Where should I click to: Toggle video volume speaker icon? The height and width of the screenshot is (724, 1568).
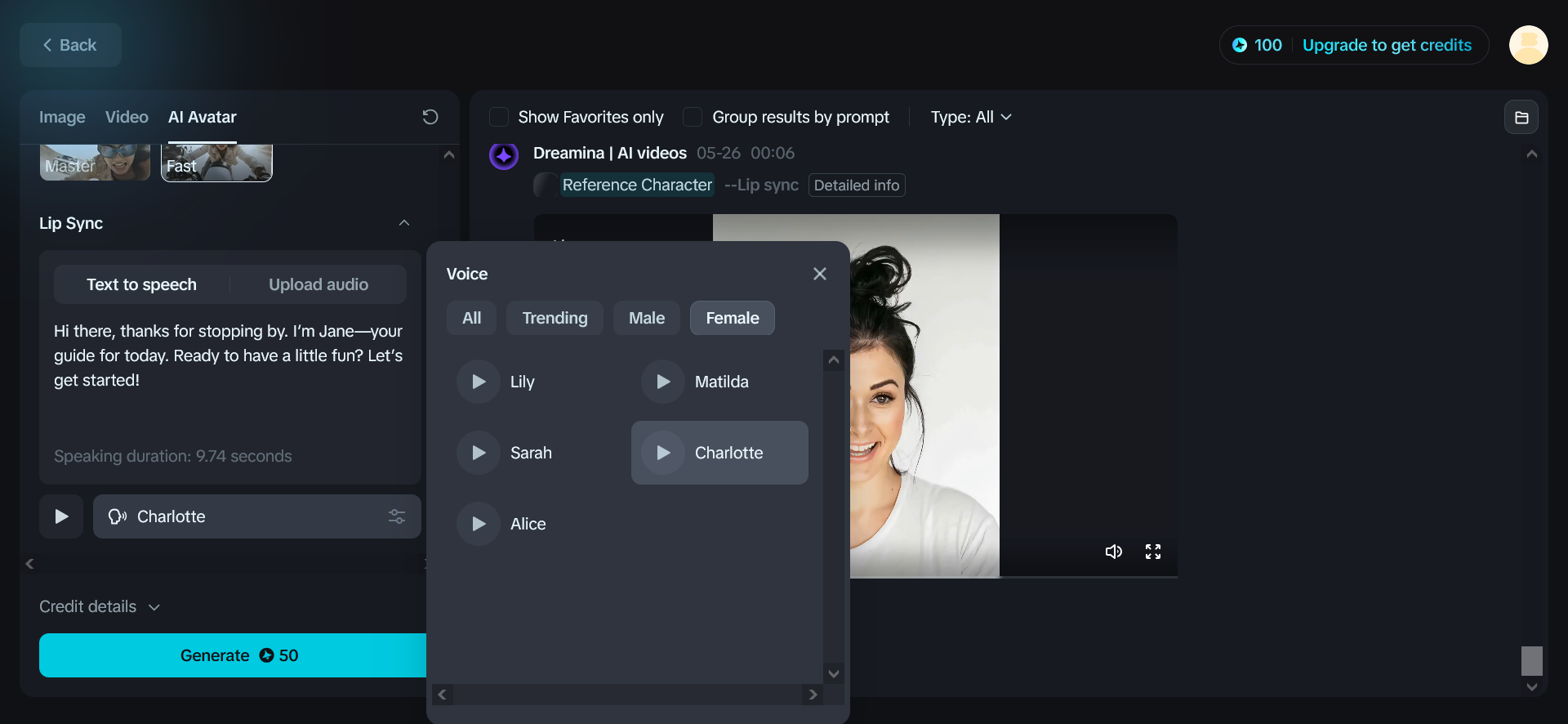tap(1114, 552)
